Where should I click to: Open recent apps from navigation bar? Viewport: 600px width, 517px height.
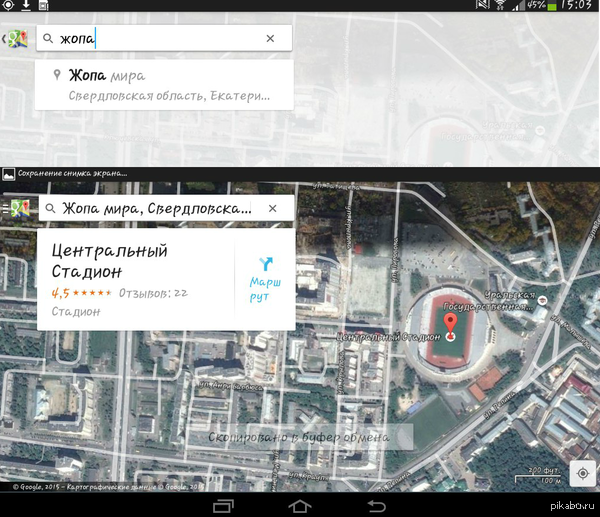pos(221,506)
